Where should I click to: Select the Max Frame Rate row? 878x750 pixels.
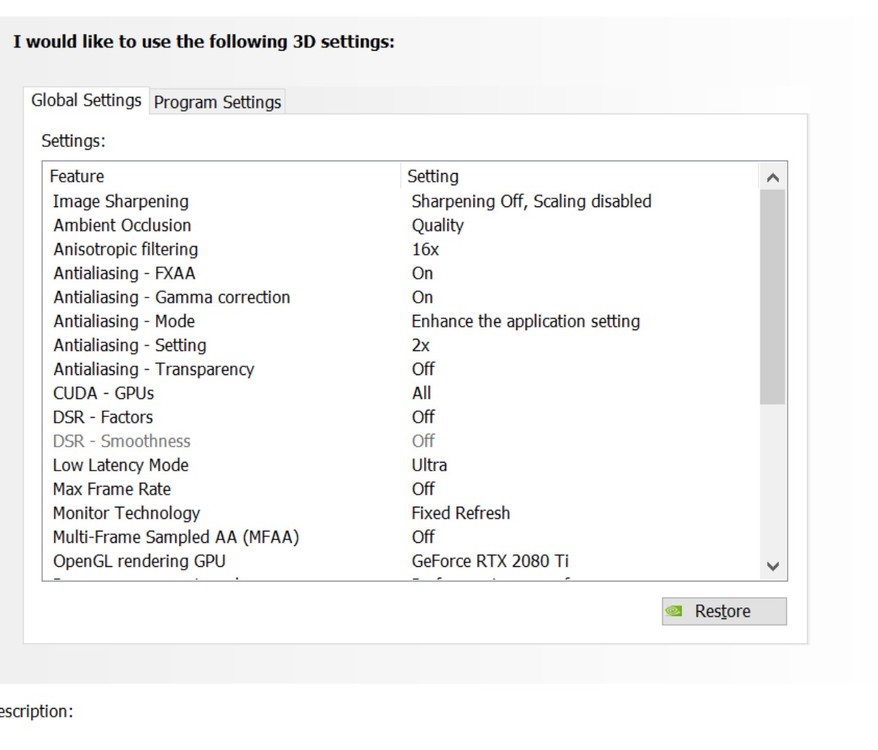[112, 489]
